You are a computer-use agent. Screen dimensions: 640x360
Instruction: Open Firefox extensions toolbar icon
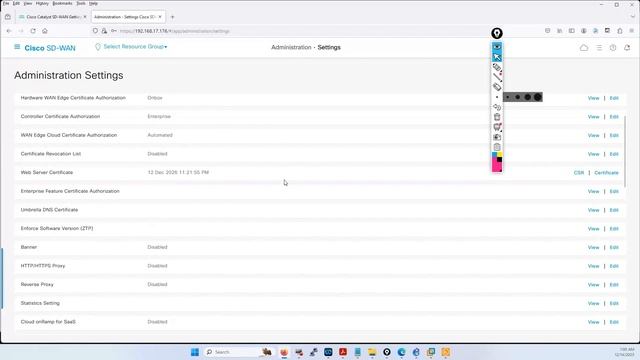(620, 31)
